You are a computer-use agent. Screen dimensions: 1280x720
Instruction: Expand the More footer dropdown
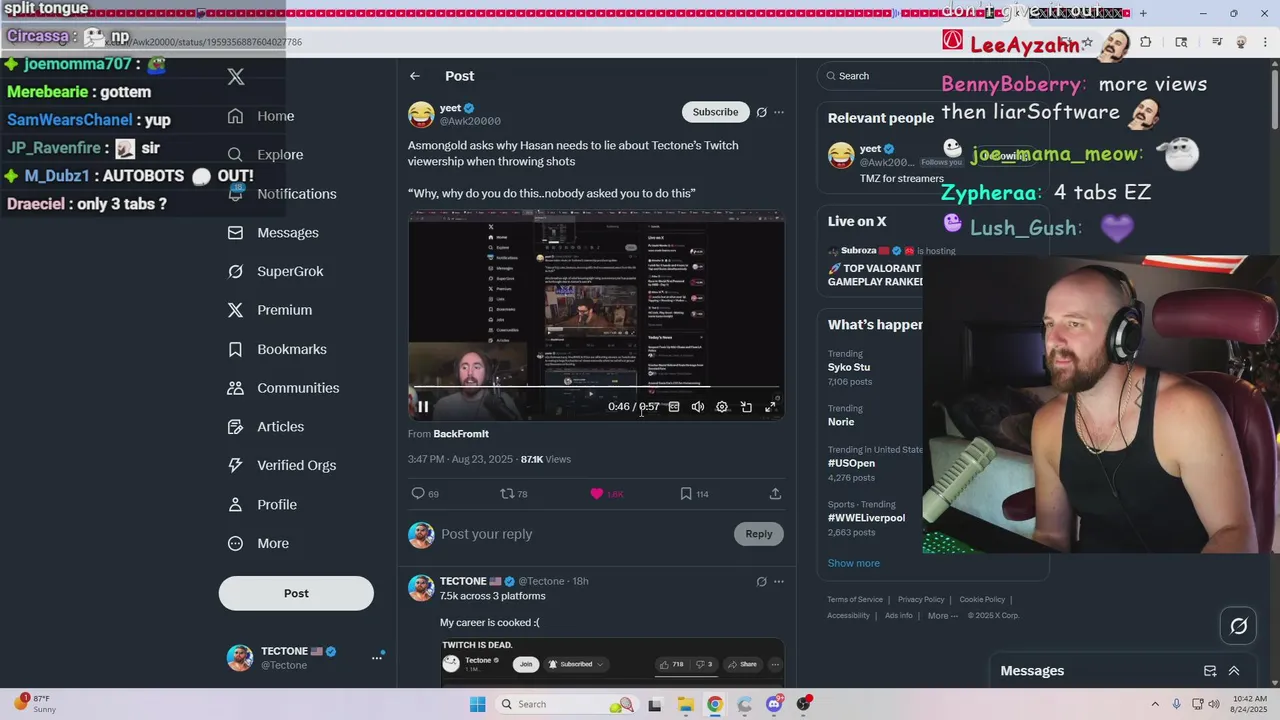pos(942,616)
